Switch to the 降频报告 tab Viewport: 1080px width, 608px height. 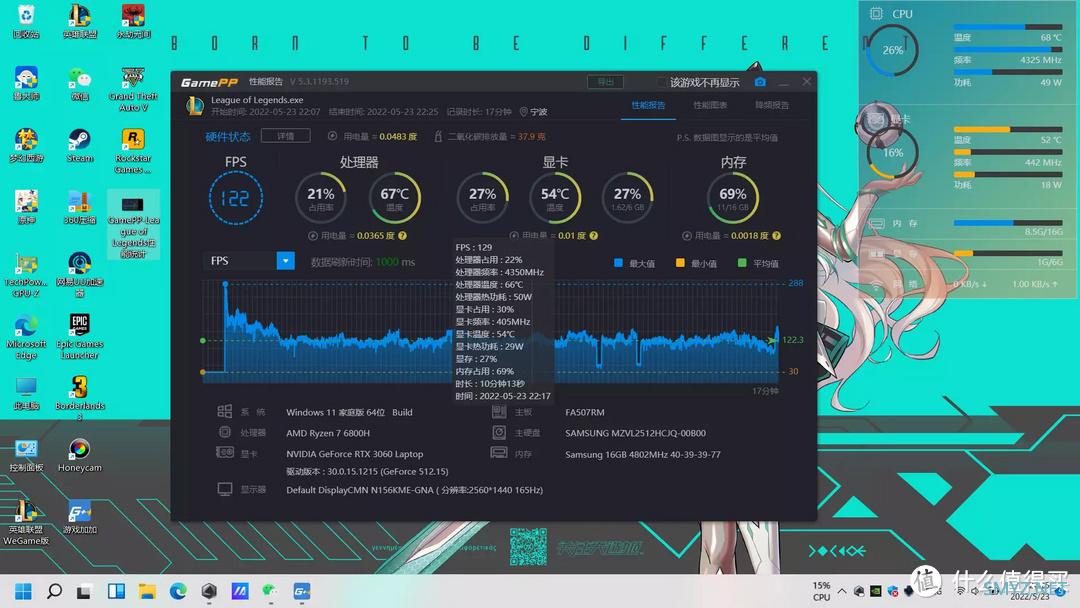[772, 105]
